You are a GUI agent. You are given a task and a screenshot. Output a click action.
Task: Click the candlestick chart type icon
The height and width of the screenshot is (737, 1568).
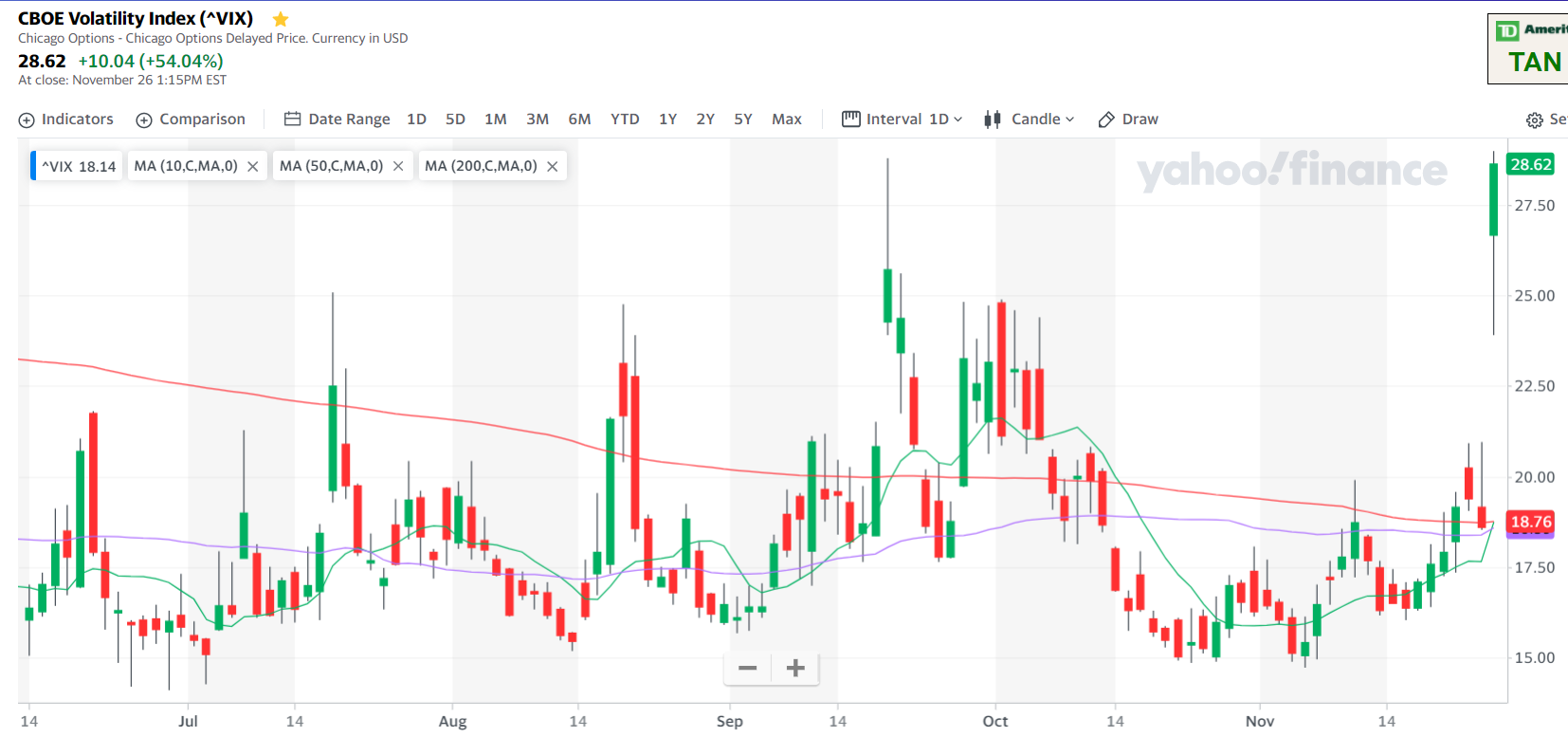(x=993, y=120)
